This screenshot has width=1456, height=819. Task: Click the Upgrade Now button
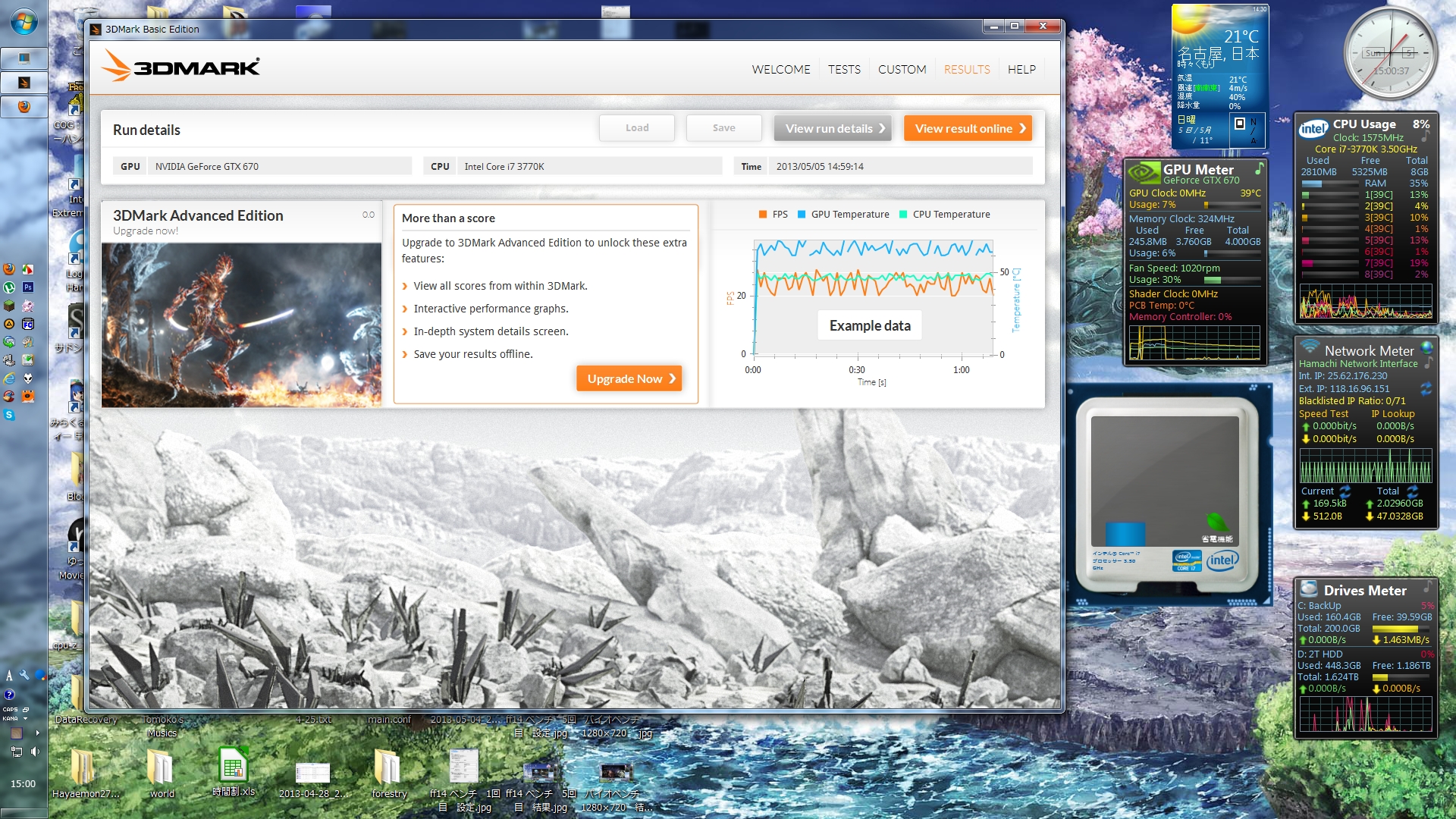click(629, 378)
